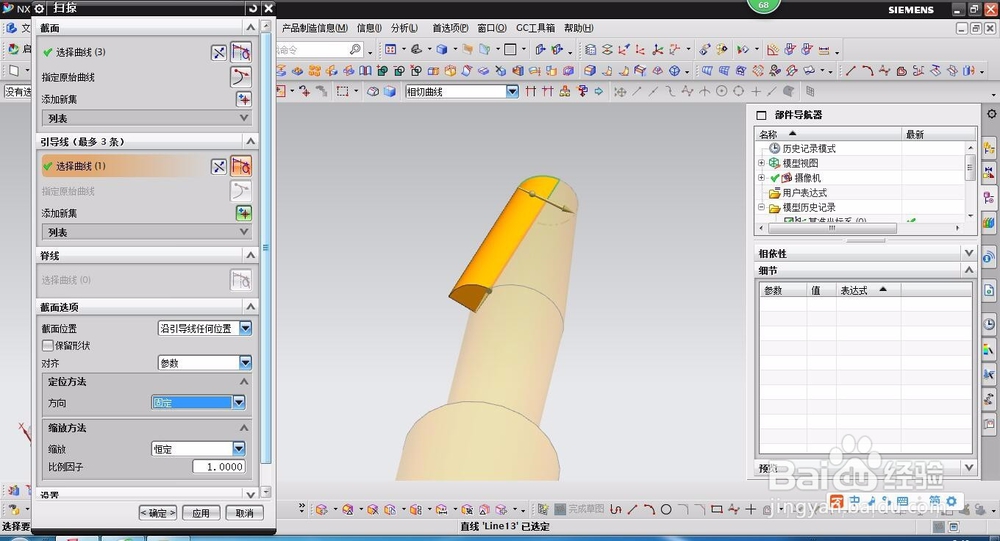The width and height of the screenshot is (1000, 541).
Task: Toggle the 保留形状 checkbox
Action: (47, 346)
